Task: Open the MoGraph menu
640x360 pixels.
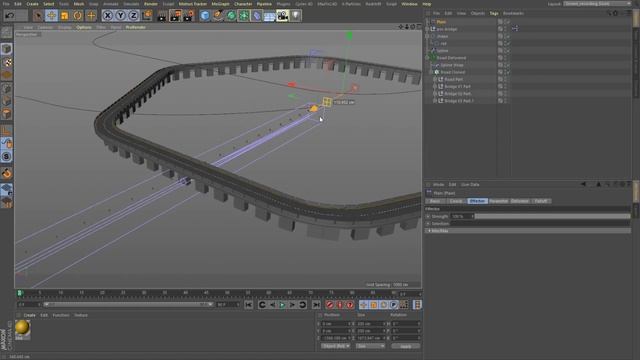Action: [x=220, y=4]
